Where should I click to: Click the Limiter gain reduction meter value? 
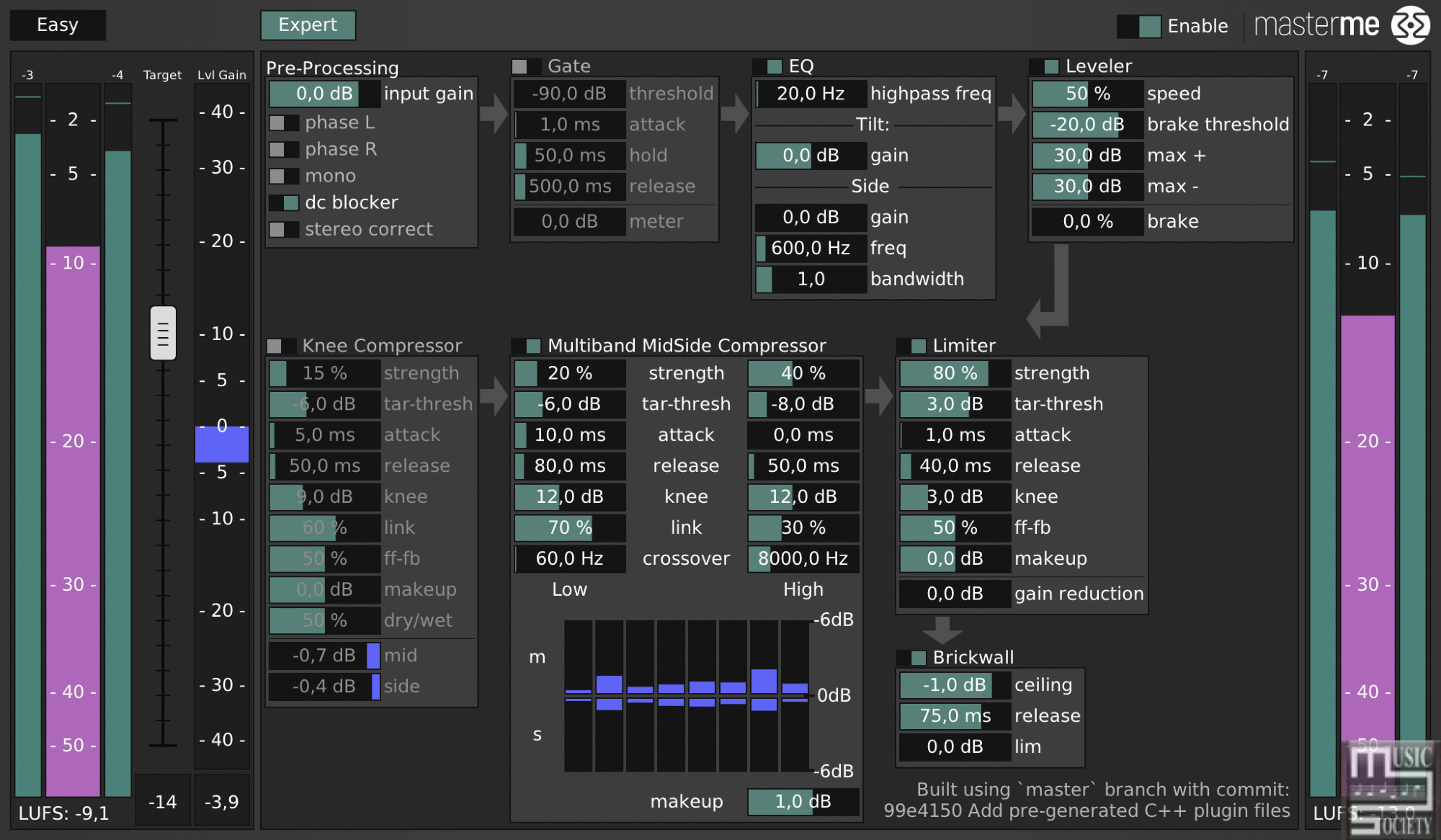[955, 594]
